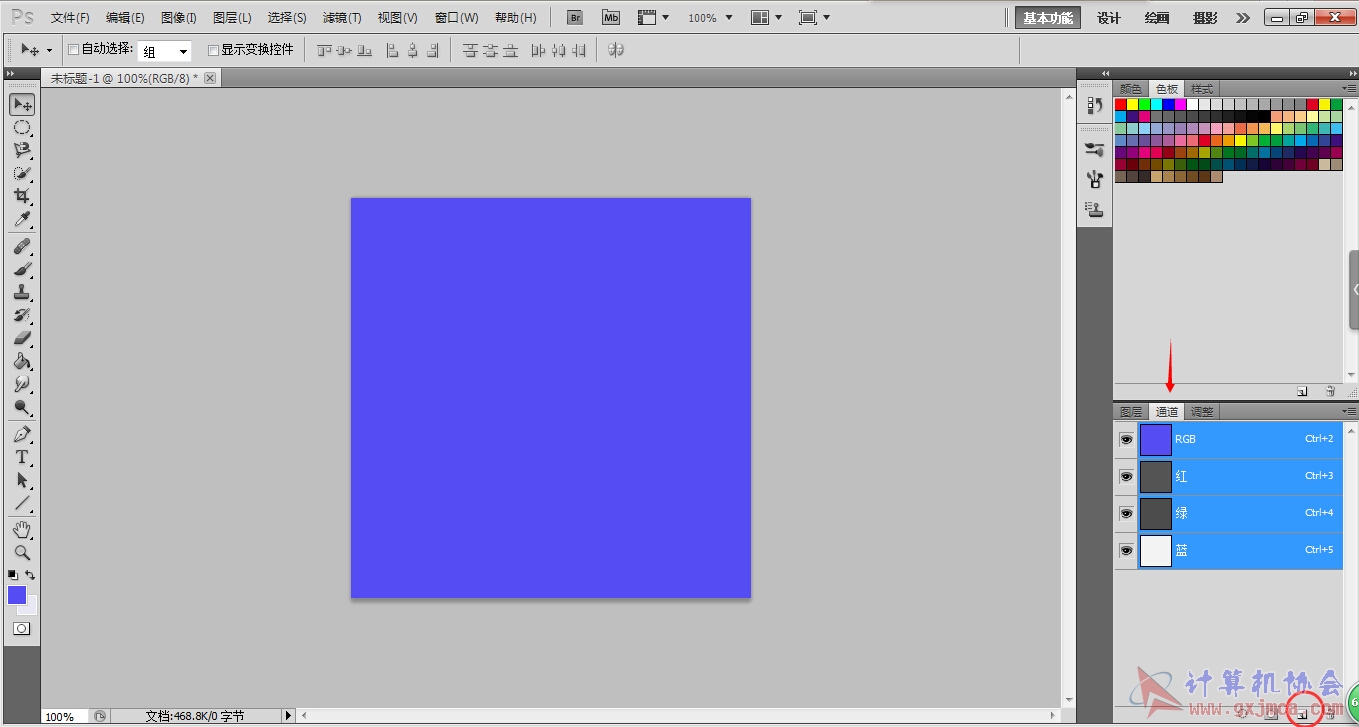Switch to the 图层 tab

(1131, 412)
